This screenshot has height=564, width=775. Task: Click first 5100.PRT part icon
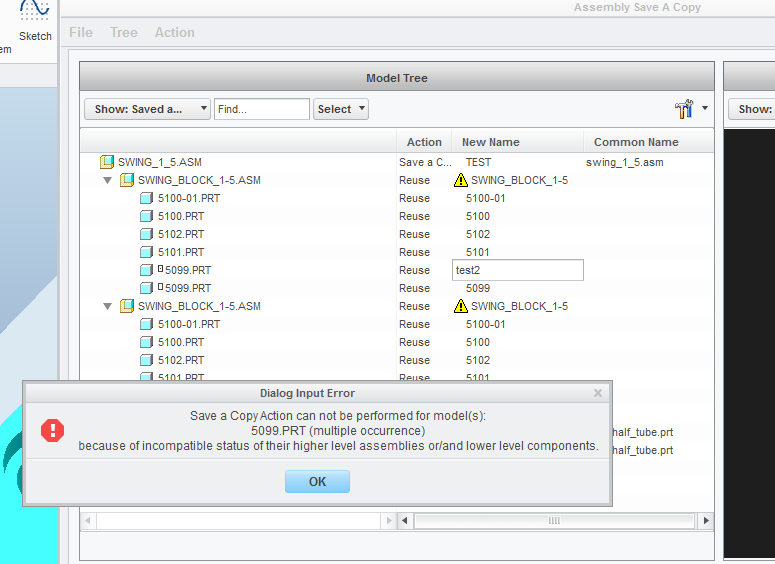click(x=146, y=216)
